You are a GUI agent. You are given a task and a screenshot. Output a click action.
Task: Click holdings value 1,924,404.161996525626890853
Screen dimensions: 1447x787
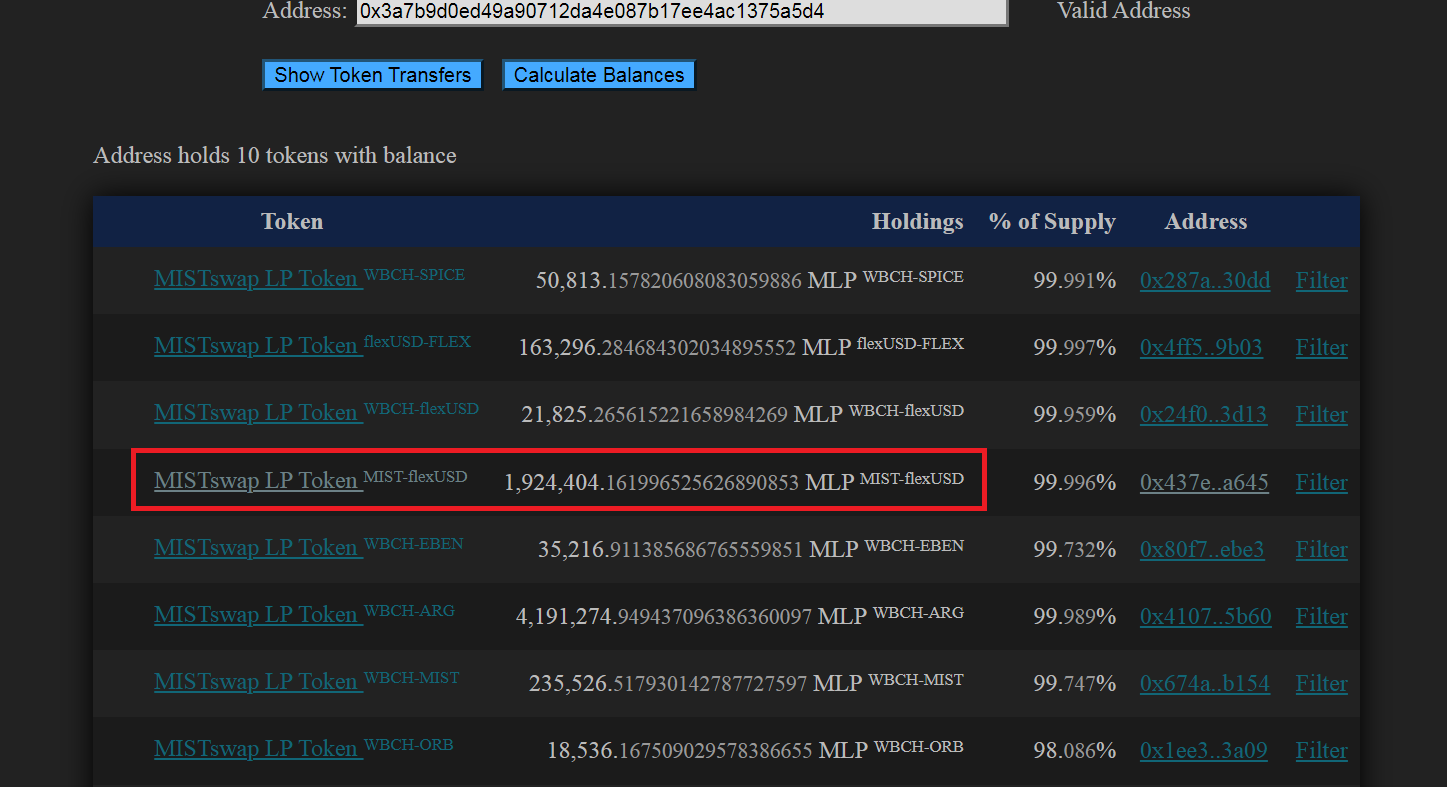click(x=651, y=482)
